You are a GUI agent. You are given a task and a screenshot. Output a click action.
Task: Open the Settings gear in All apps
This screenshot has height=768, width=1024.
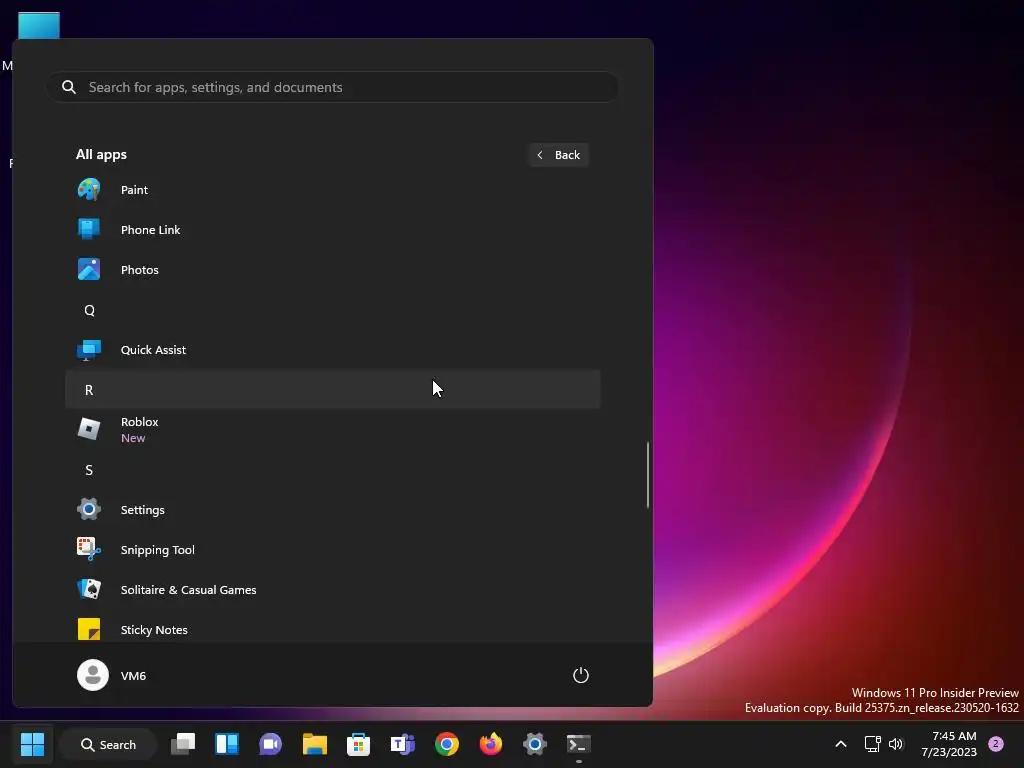[x=89, y=509]
